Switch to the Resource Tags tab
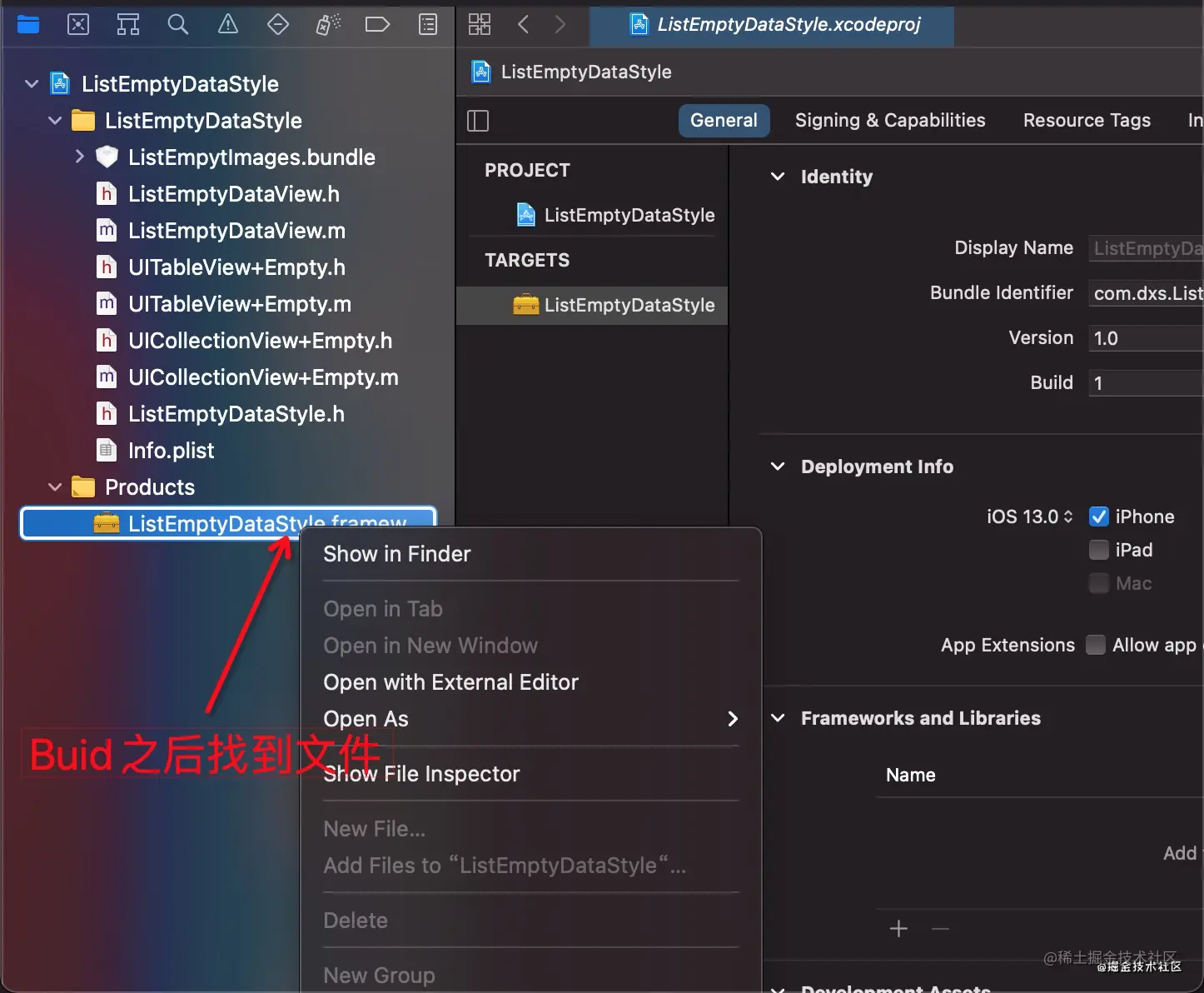The height and width of the screenshot is (993, 1204). click(1087, 121)
